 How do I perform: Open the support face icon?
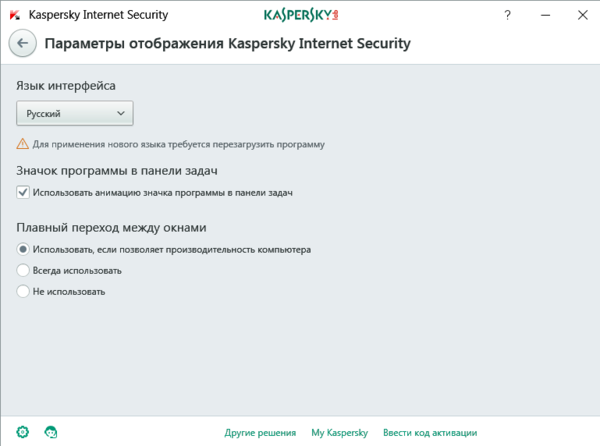pyautogui.click(x=51, y=432)
